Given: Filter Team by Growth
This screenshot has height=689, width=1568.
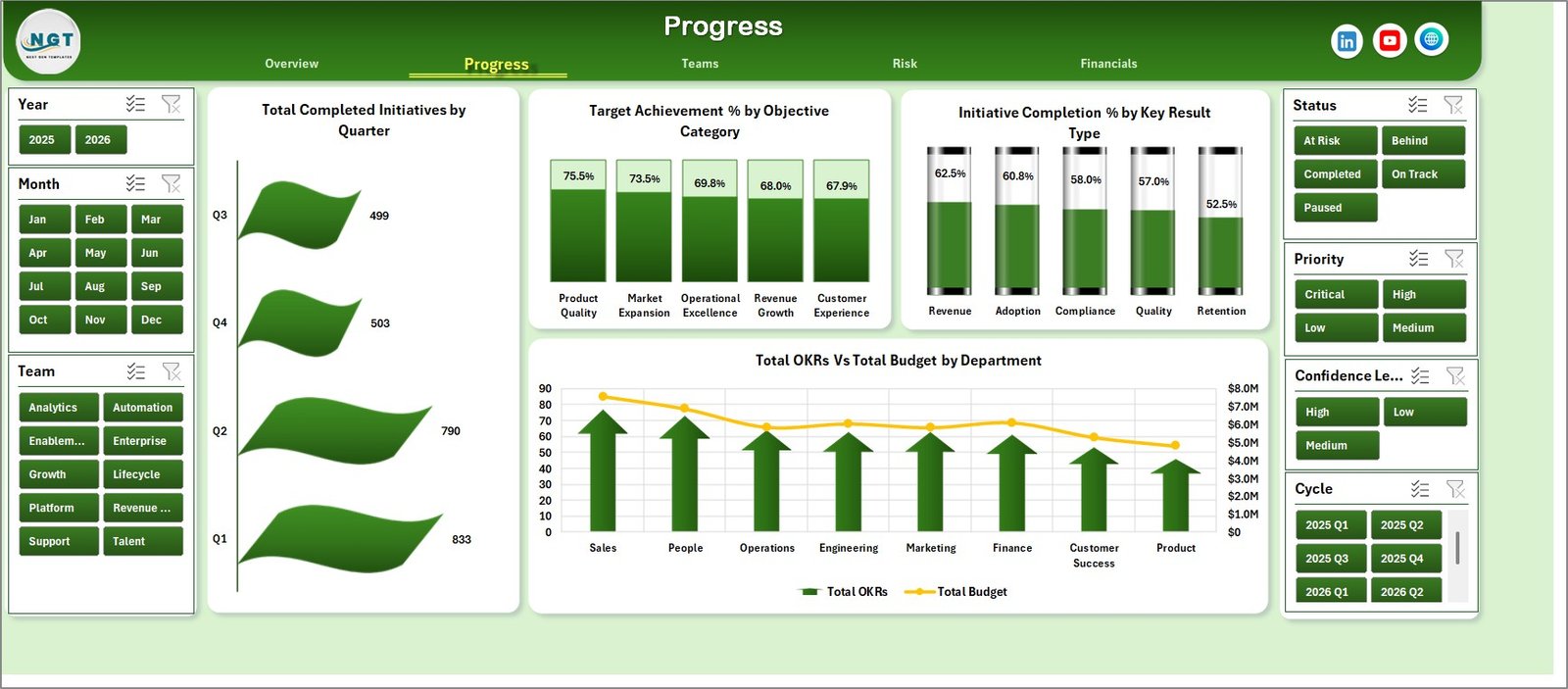Looking at the screenshot, I should (x=59, y=474).
